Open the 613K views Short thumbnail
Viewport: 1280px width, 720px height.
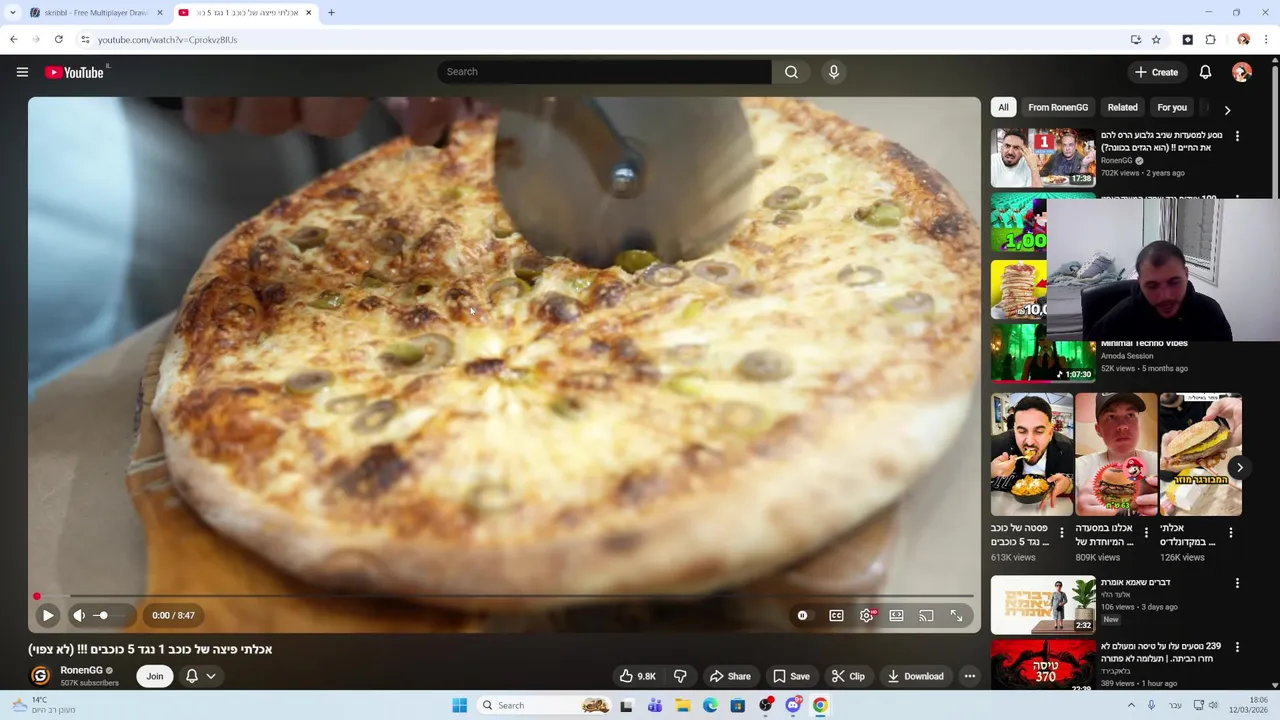pyautogui.click(x=1032, y=454)
